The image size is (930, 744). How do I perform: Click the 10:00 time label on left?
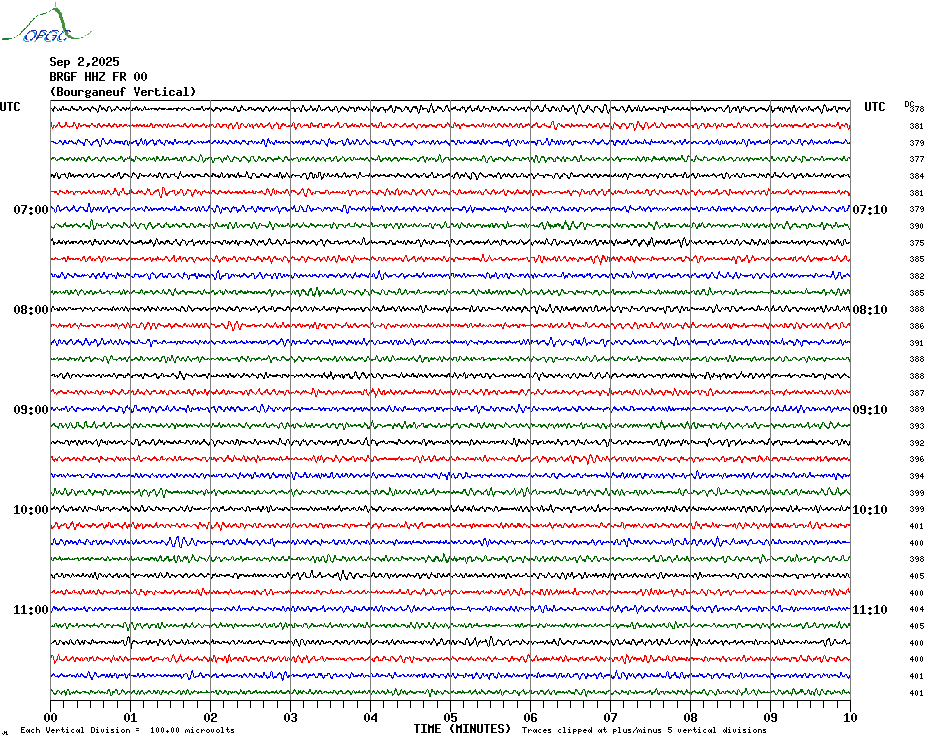pyautogui.click(x=31, y=510)
